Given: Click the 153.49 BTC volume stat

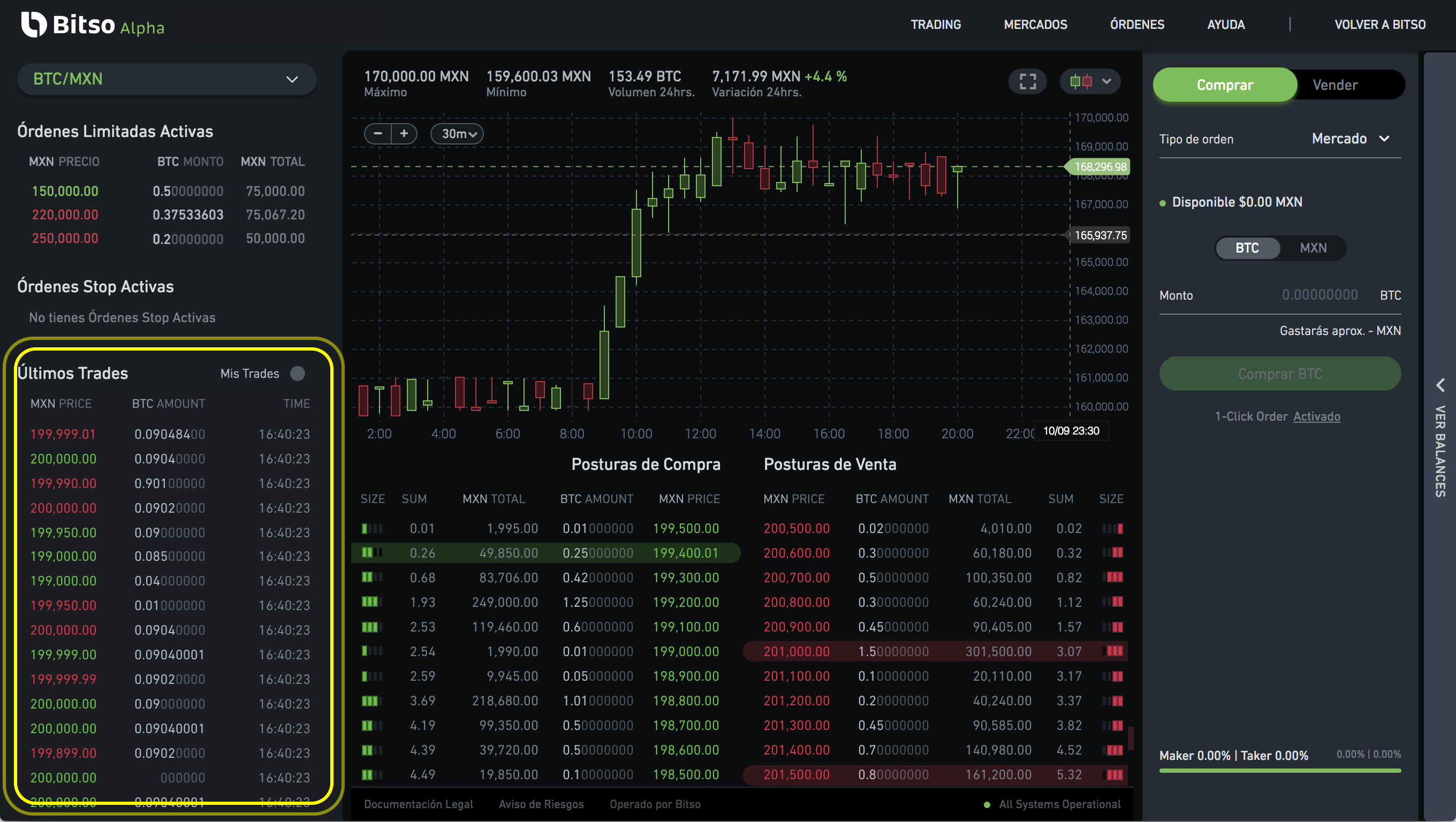Looking at the screenshot, I should point(651,83).
